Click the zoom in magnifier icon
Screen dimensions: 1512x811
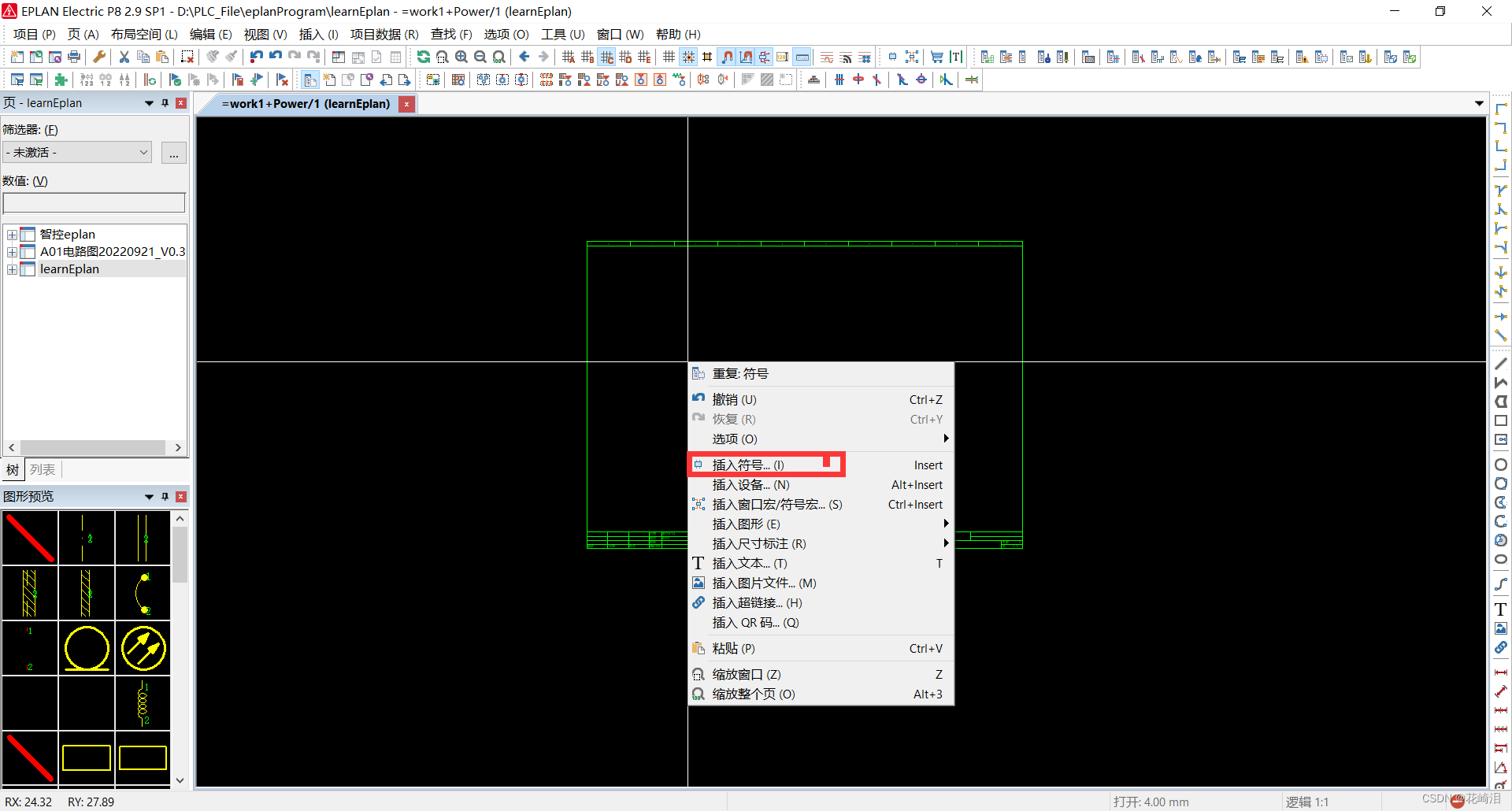coord(461,57)
